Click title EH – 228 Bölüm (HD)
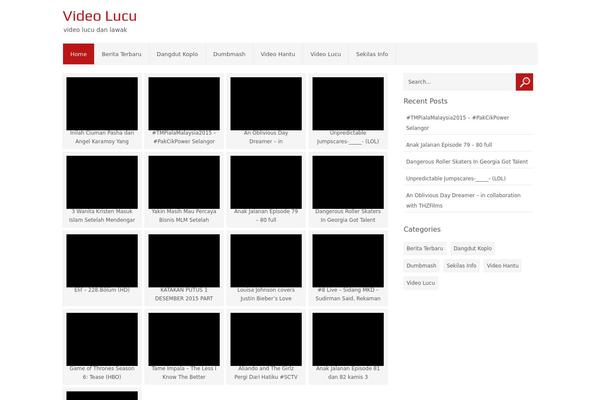Image resolution: width=600 pixels, height=400 pixels. pos(102,290)
